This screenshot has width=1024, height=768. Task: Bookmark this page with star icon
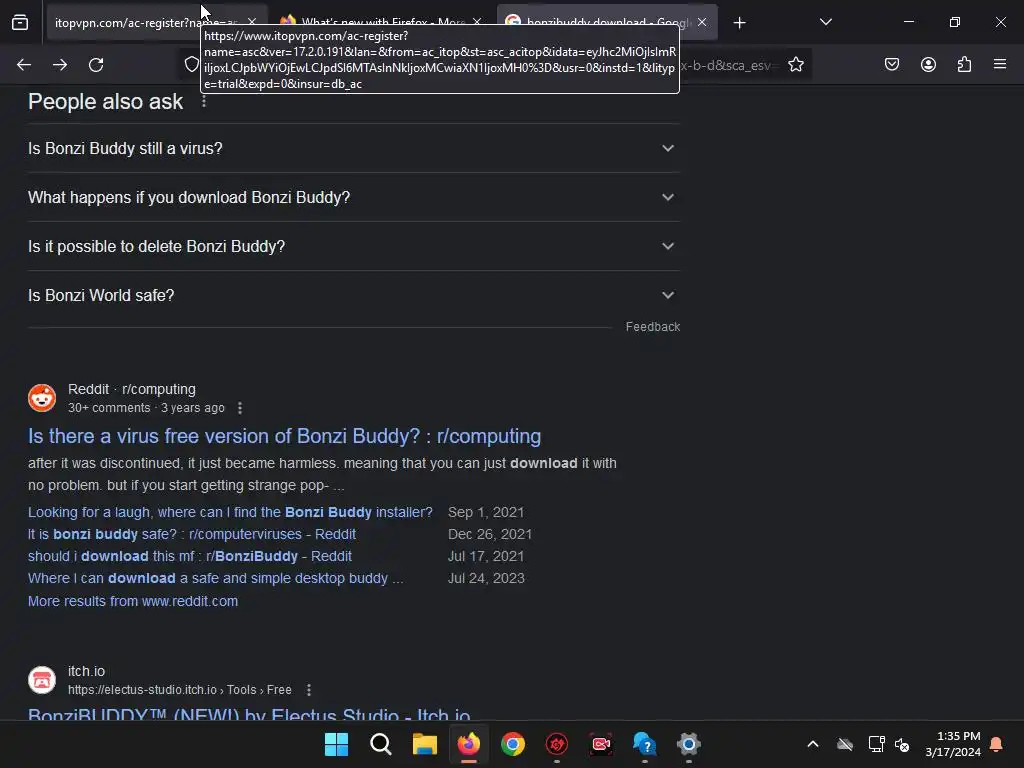(795, 65)
